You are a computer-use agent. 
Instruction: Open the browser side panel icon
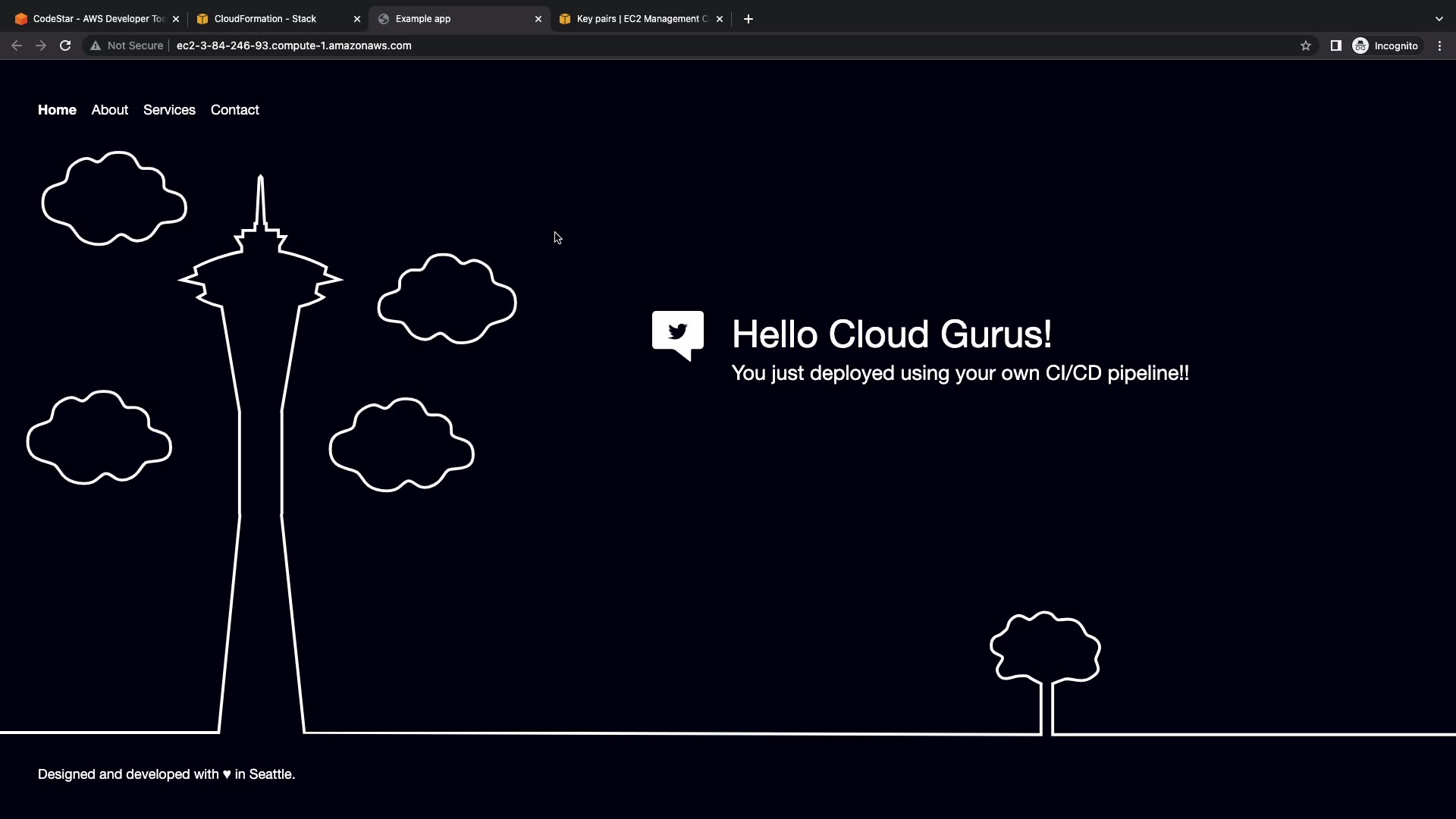[1335, 45]
